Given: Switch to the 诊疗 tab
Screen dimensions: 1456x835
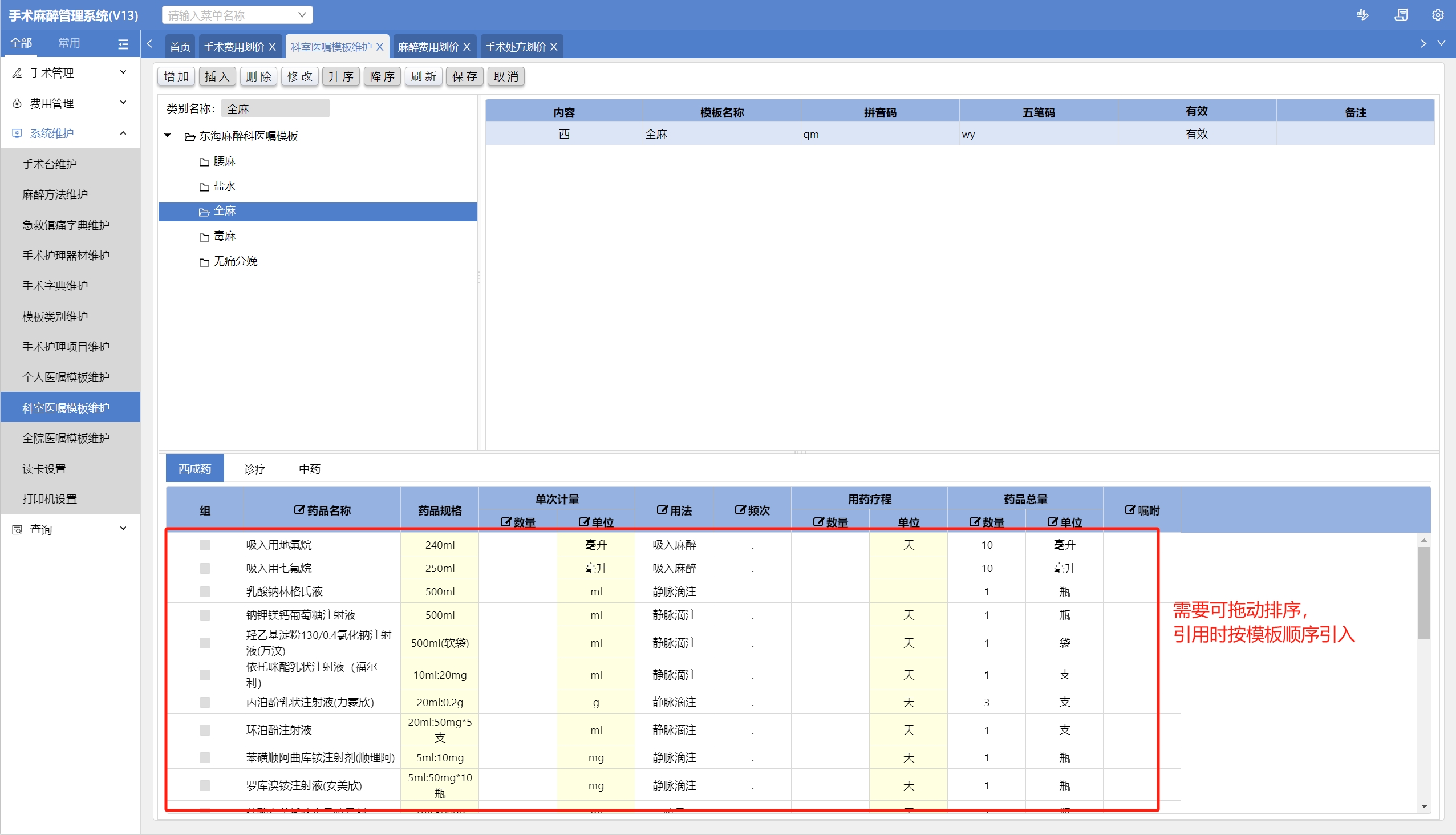Looking at the screenshot, I should tap(254, 468).
